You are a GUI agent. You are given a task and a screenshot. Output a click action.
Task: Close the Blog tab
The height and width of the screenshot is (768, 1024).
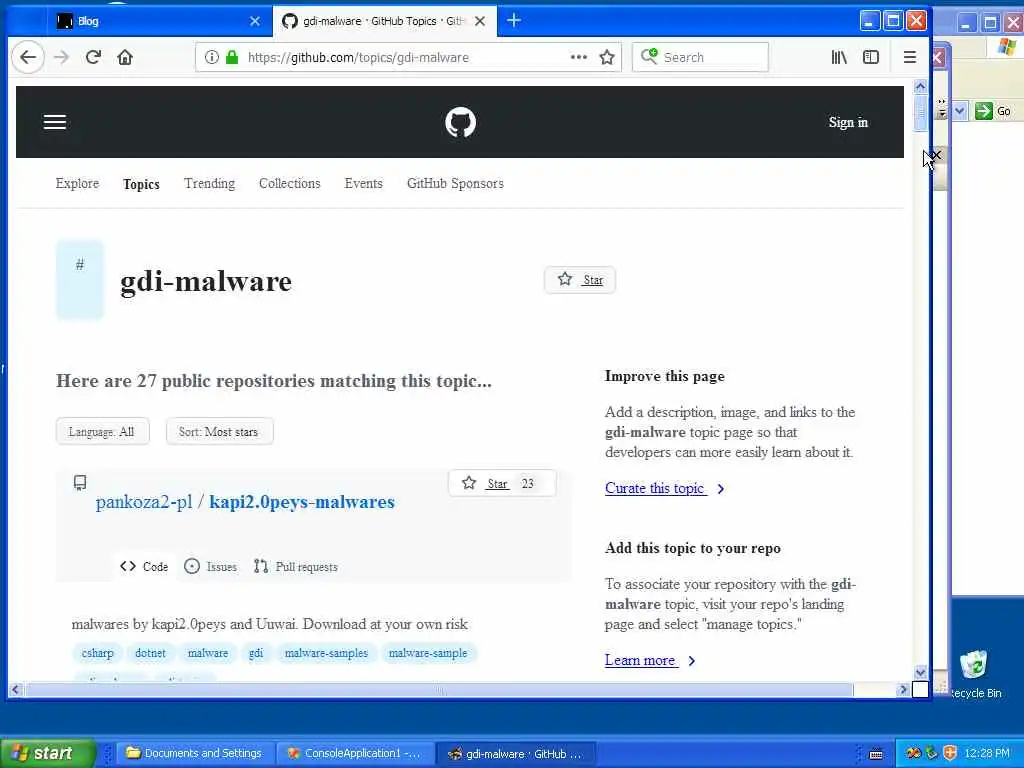tap(255, 21)
